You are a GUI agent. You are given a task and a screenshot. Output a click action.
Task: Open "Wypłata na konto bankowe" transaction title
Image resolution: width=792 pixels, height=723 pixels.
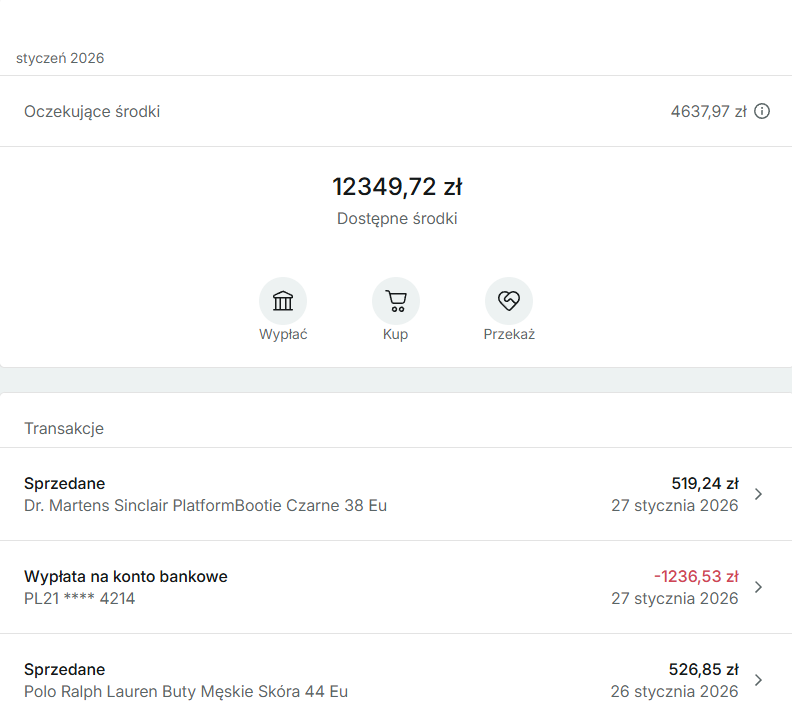click(x=126, y=576)
